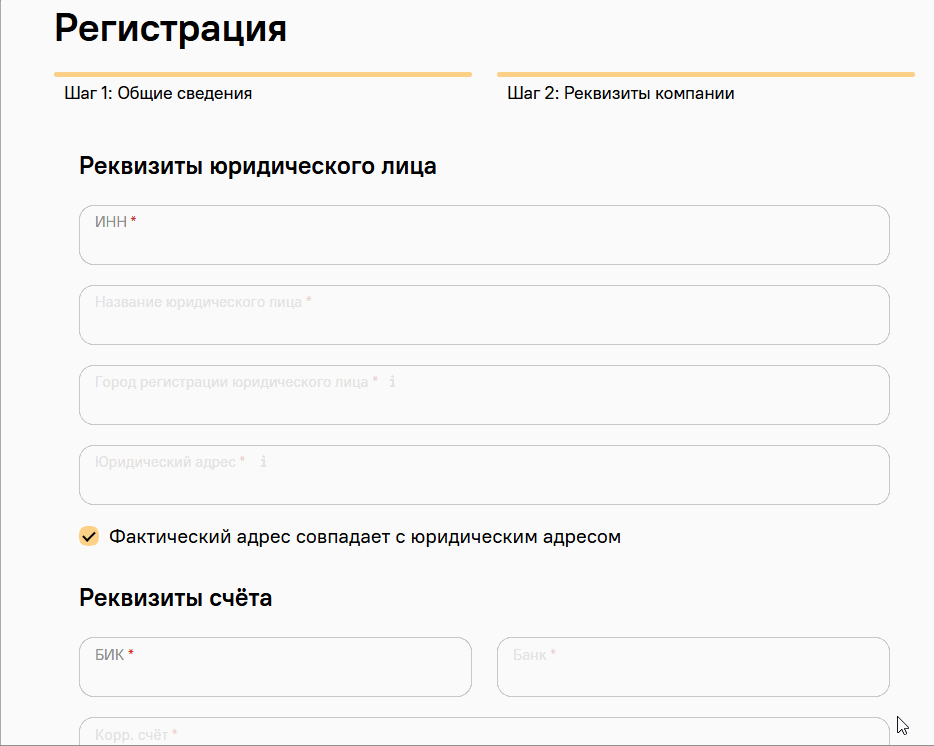Click the yellow progress bar above Шаг 2

click(705, 74)
